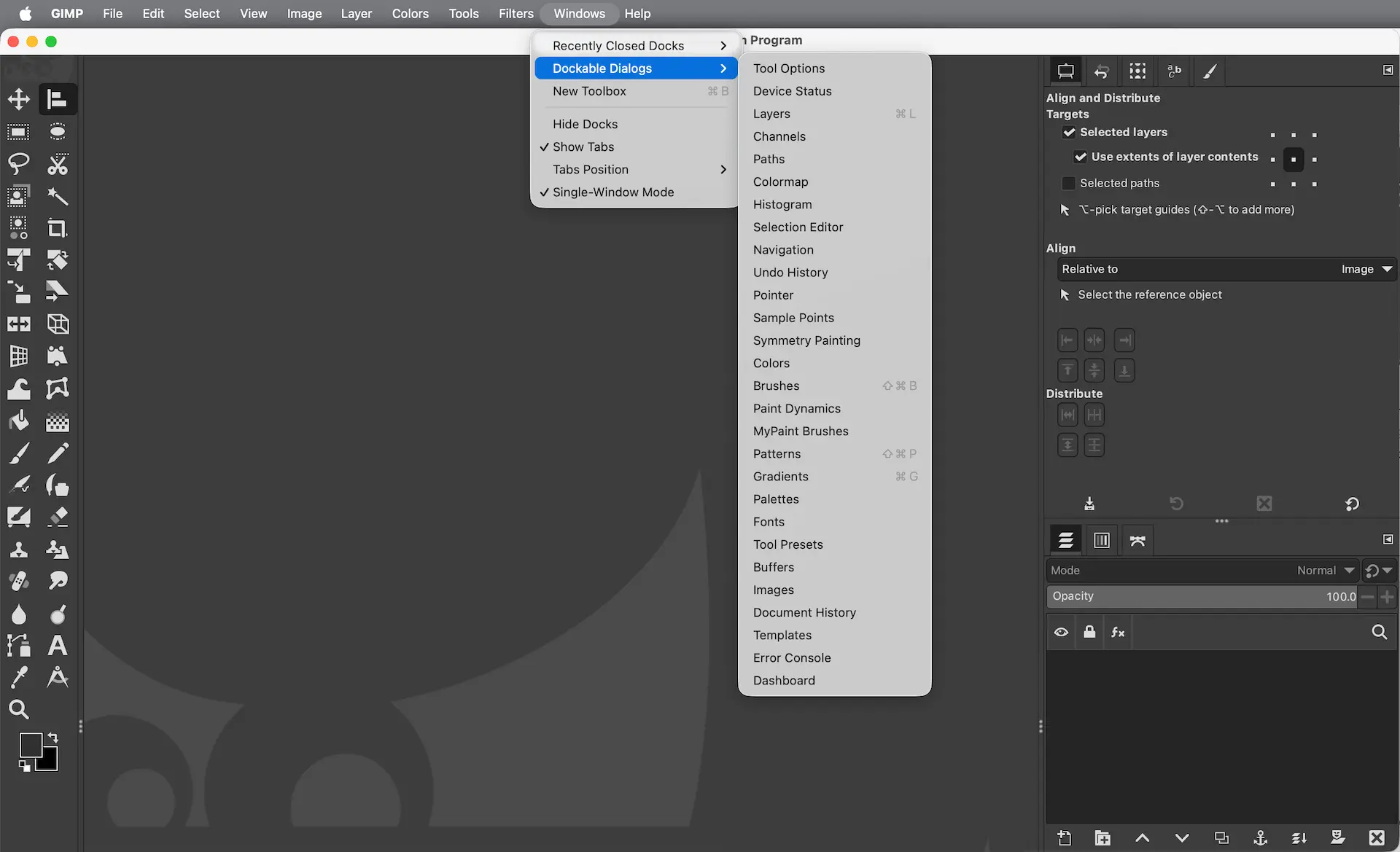Select the Paths tool
The height and width of the screenshot is (852, 1400).
[19, 646]
